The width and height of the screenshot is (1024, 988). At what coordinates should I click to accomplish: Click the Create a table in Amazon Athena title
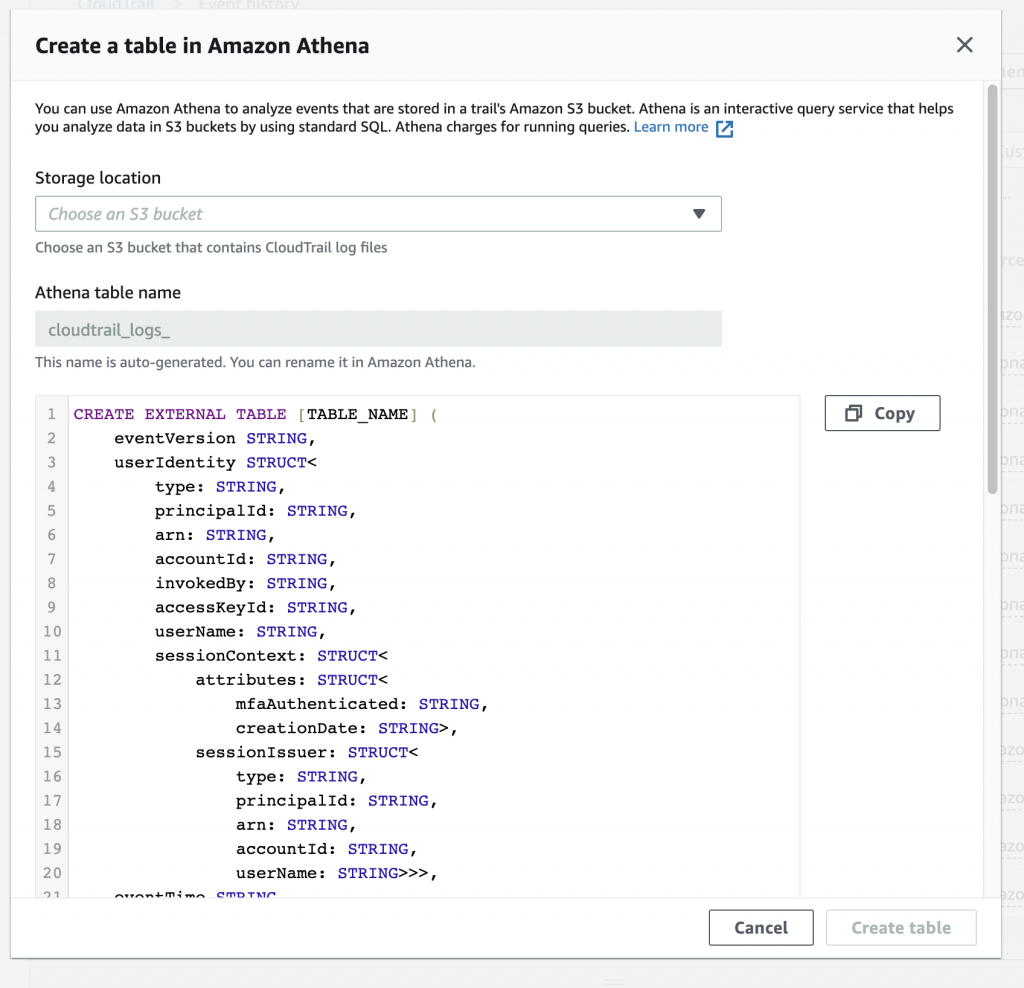[202, 45]
